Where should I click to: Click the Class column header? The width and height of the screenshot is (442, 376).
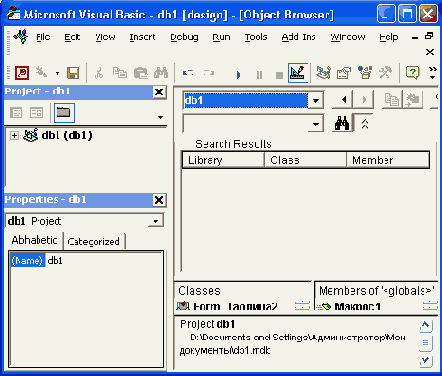coord(305,160)
